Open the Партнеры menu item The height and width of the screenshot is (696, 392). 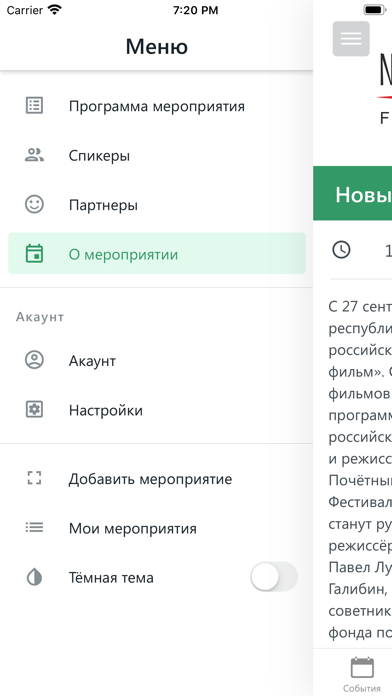point(157,205)
